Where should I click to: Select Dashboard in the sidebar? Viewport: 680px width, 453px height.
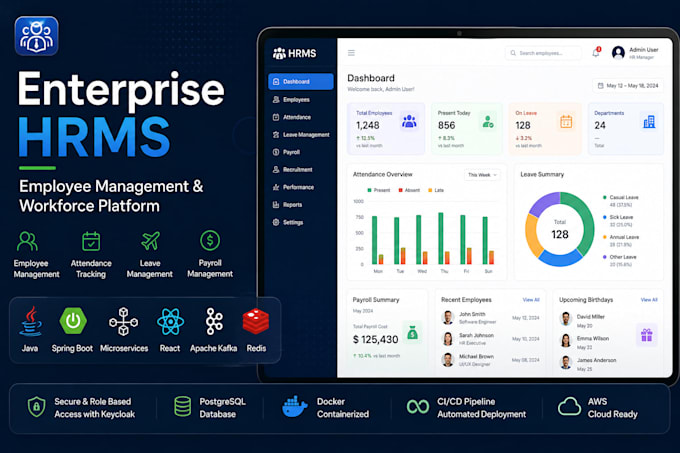click(301, 81)
